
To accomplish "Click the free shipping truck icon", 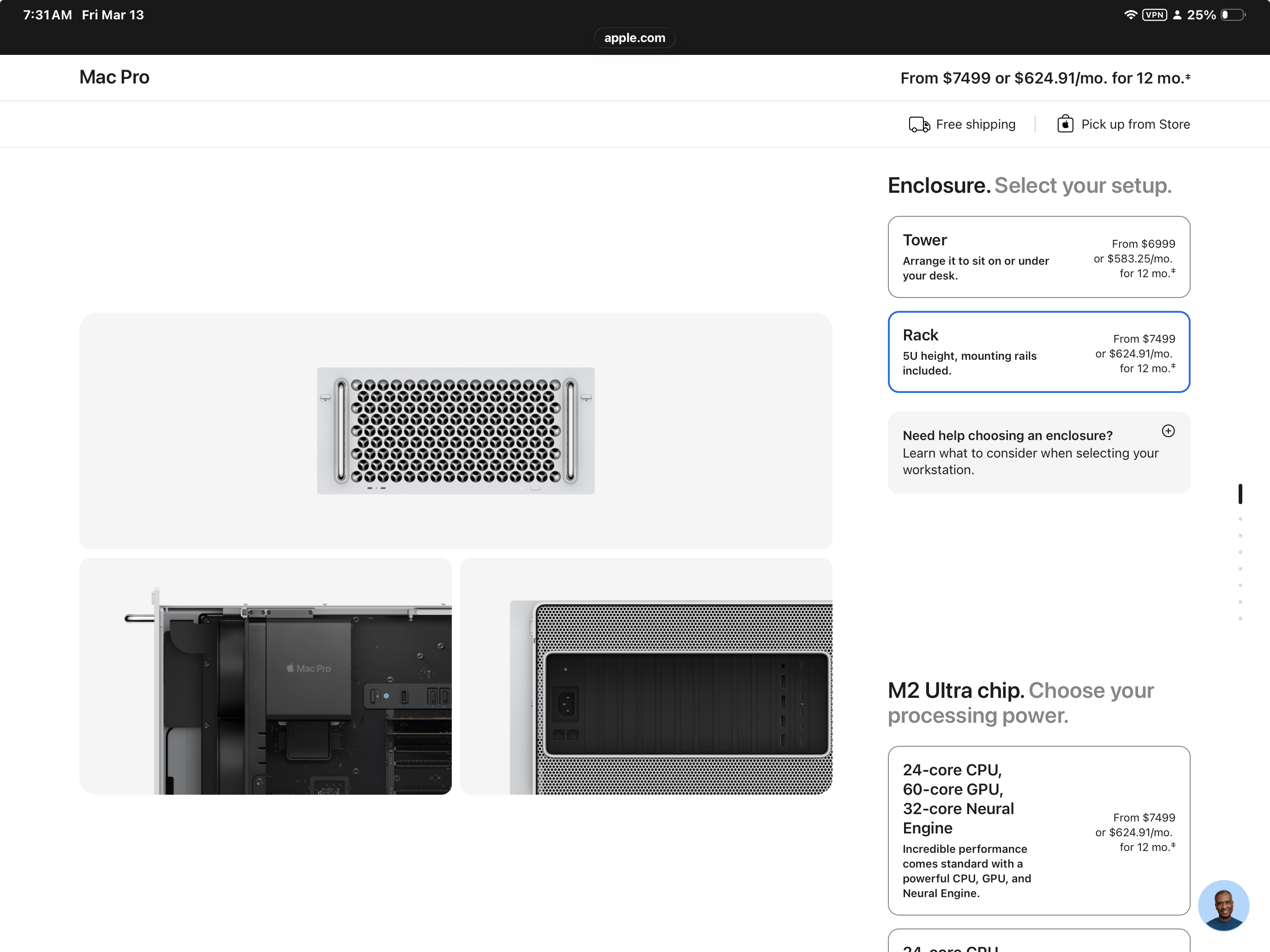I will [919, 125].
